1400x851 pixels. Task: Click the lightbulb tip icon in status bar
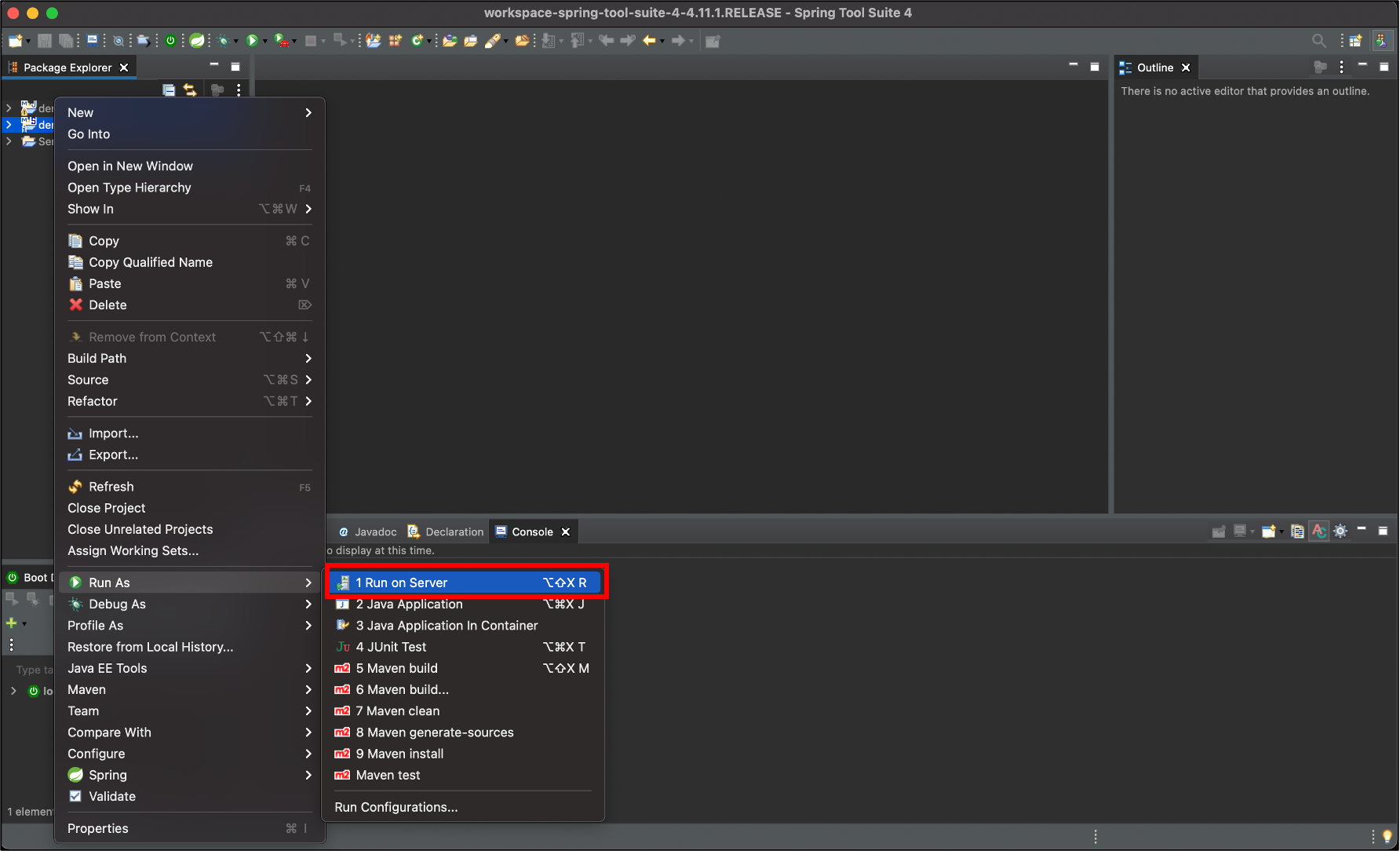pyautogui.click(x=1387, y=837)
